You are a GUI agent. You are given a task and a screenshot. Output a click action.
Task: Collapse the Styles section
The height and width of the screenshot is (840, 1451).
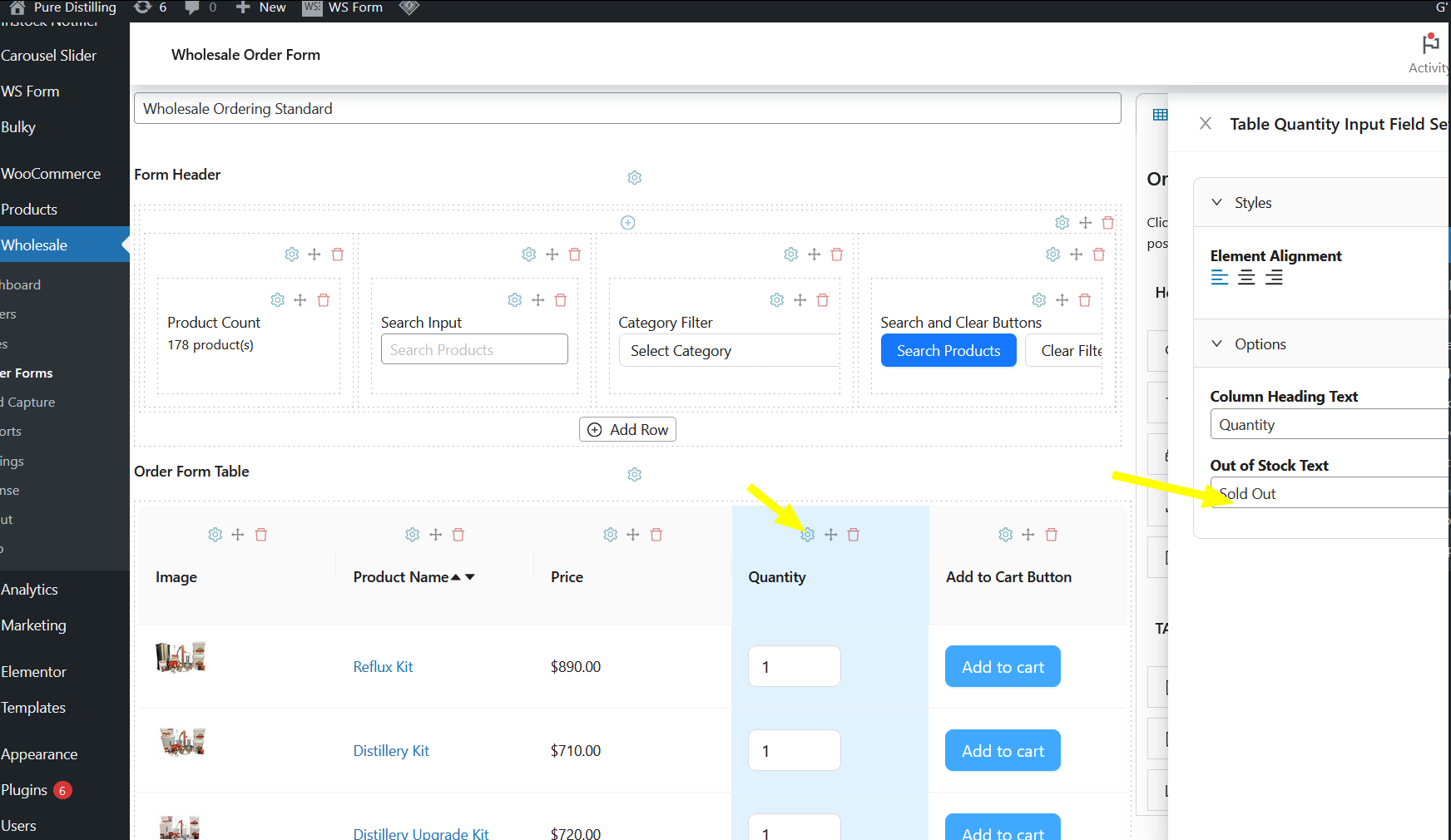1217,203
